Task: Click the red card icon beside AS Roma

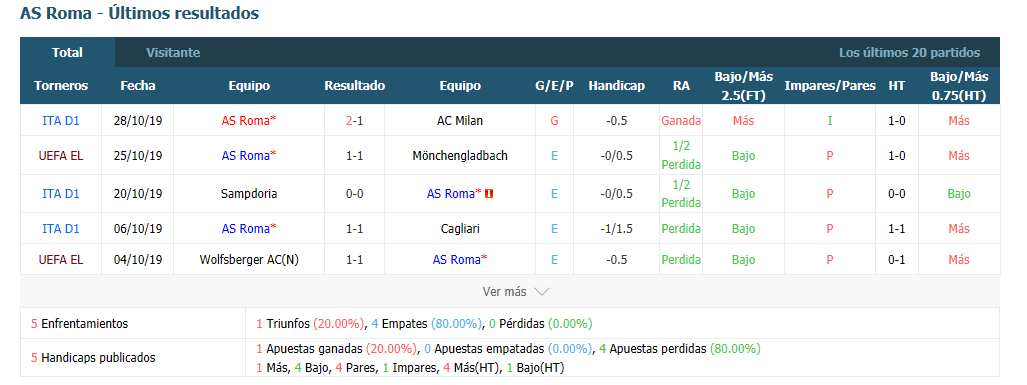Action: (x=489, y=194)
